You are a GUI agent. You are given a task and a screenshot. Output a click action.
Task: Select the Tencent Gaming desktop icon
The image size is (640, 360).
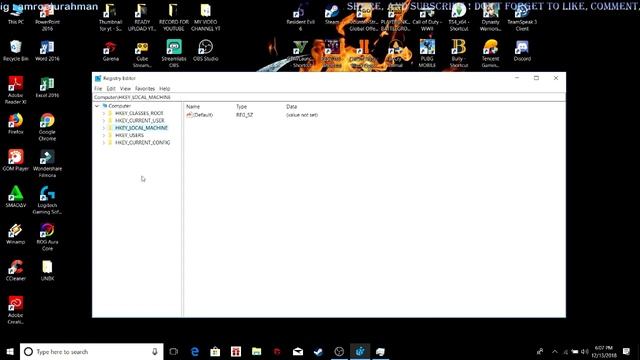click(x=490, y=53)
